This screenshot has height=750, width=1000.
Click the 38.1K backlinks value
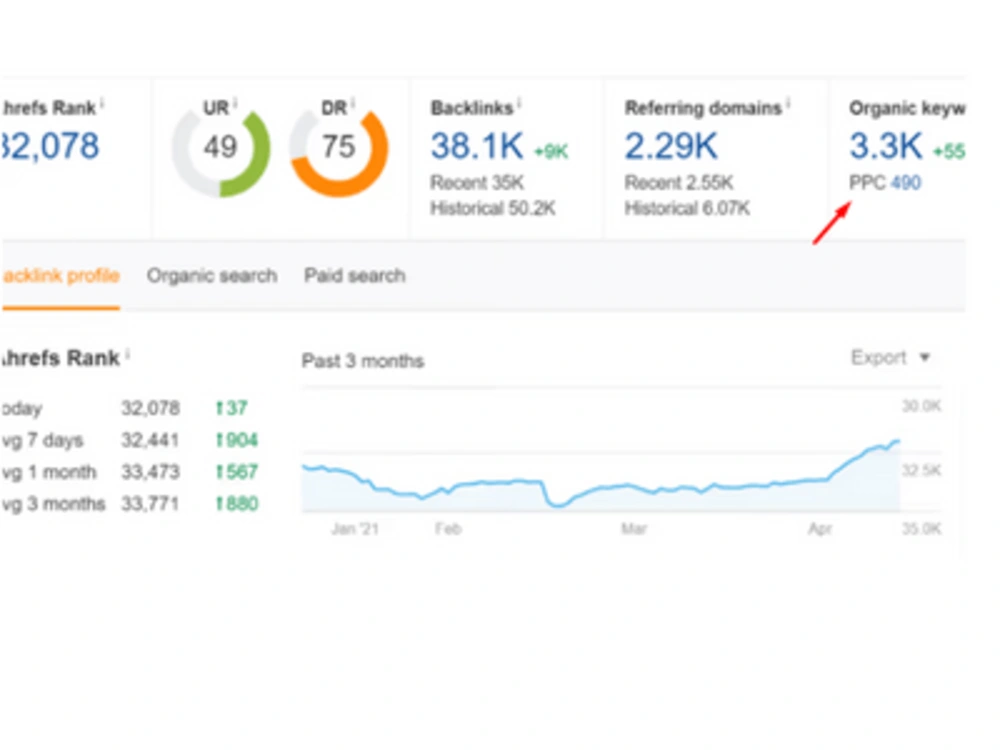(477, 146)
